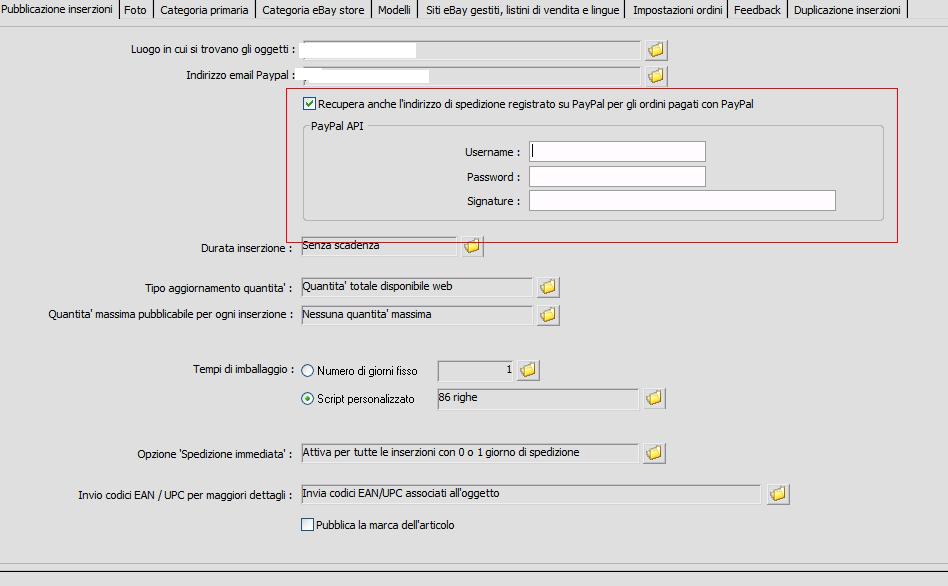Focus PayPal API Username field
This screenshot has width=948, height=586.
617,152
